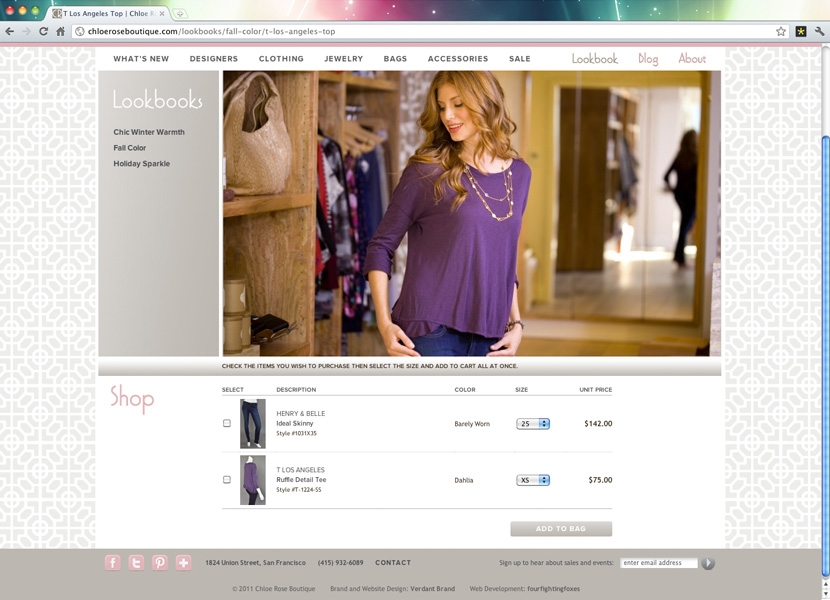Click the HENRY & BELLE brand text
Viewport: 830px width, 600px height.
coord(301,413)
